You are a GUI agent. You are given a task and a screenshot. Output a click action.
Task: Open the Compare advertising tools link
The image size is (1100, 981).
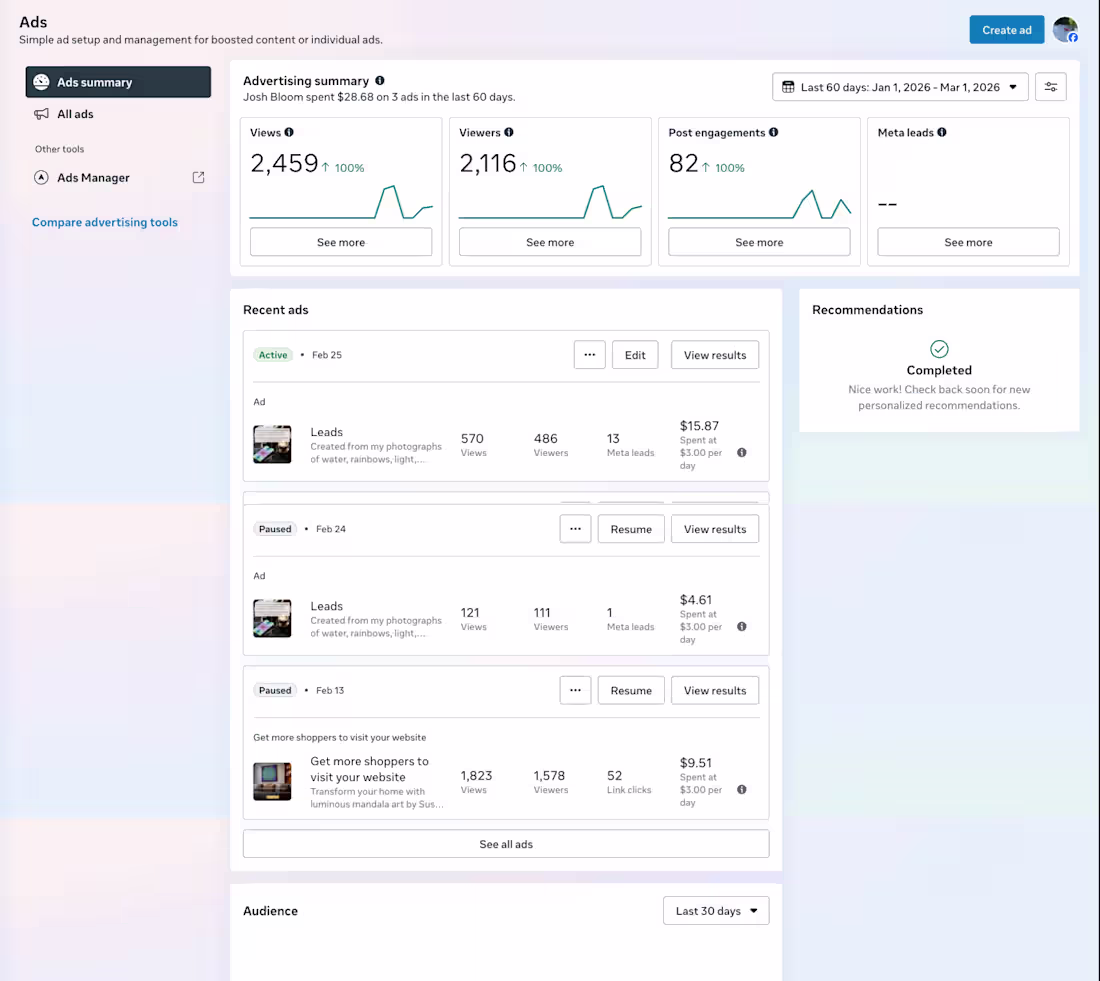[x=104, y=222]
